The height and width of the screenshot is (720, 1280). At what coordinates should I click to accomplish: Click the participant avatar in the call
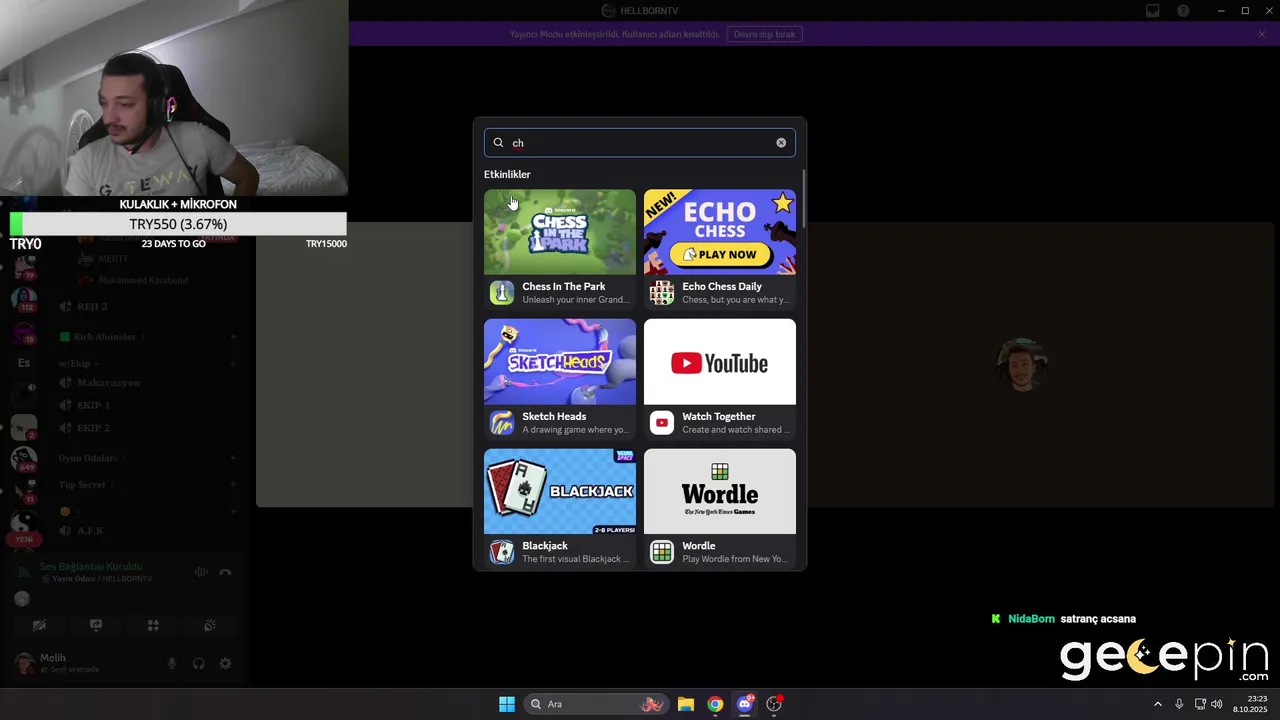pos(1022,364)
